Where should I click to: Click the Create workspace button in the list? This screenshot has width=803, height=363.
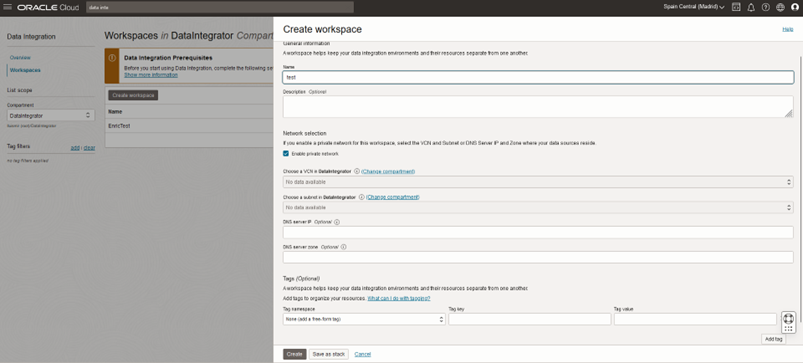pyautogui.click(x=133, y=95)
